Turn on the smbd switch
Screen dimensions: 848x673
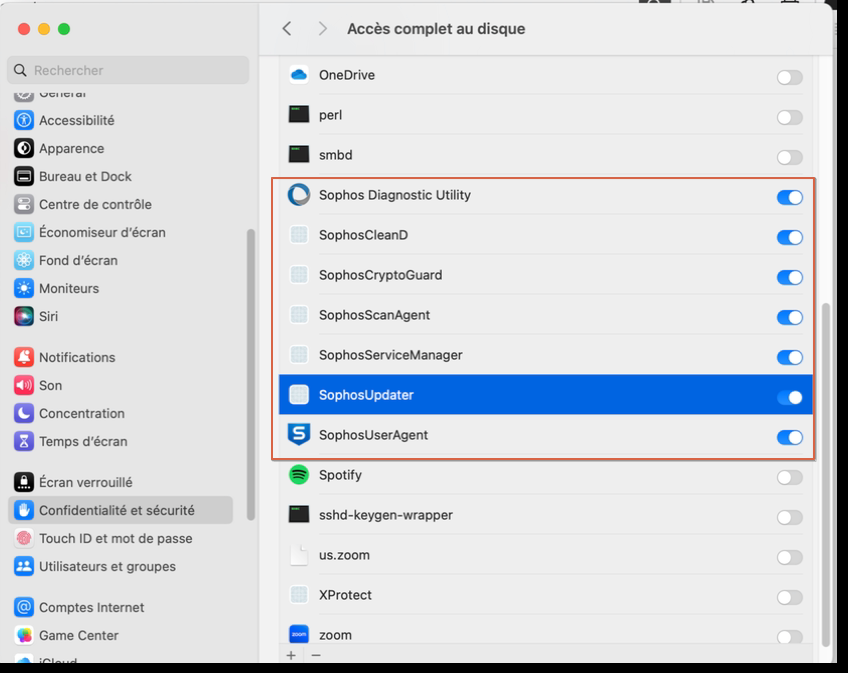coord(790,157)
